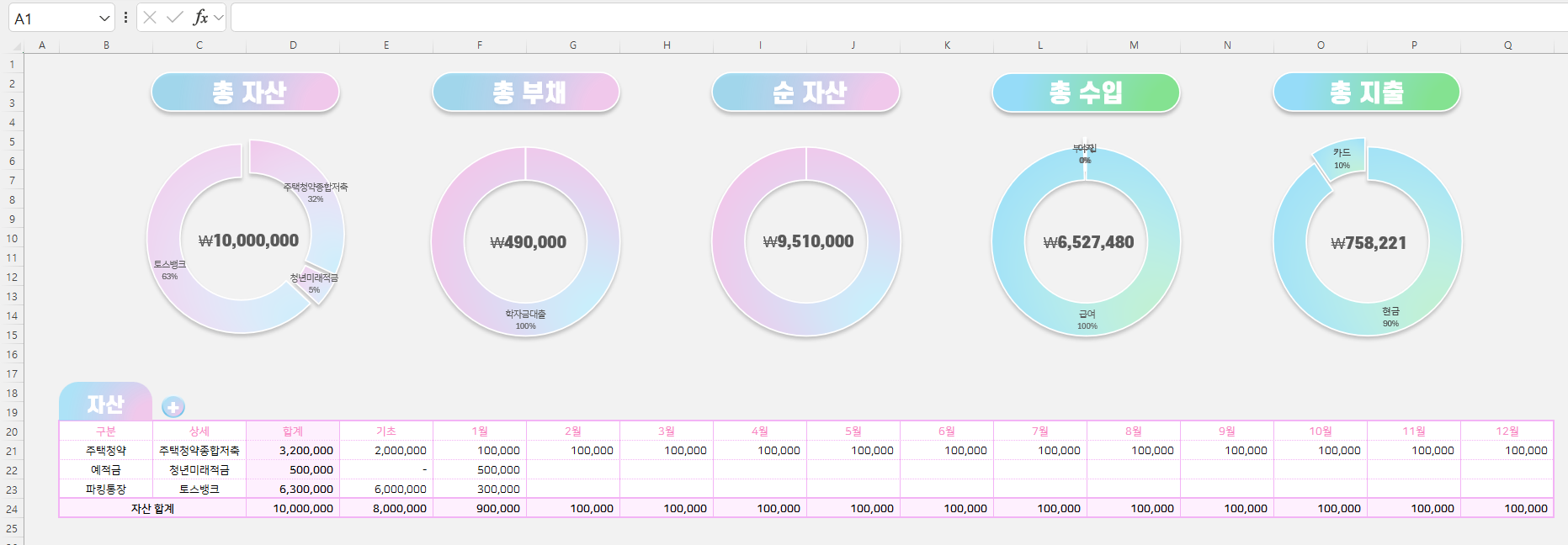Expand the formula bar chevron next to fx
1568x545 pixels.
click(x=219, y=18)
